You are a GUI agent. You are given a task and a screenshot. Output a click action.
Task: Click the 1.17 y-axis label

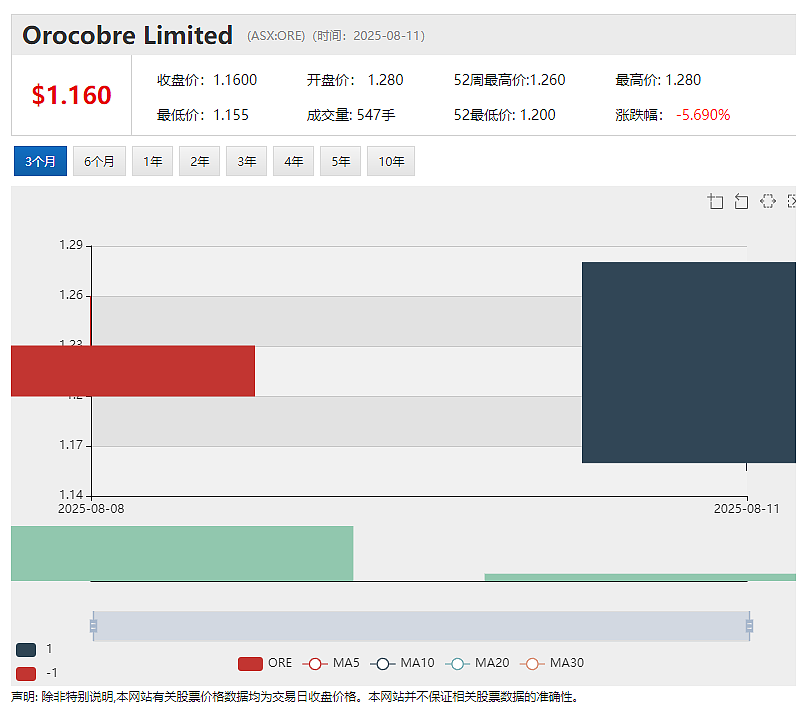tap(71, 445)
